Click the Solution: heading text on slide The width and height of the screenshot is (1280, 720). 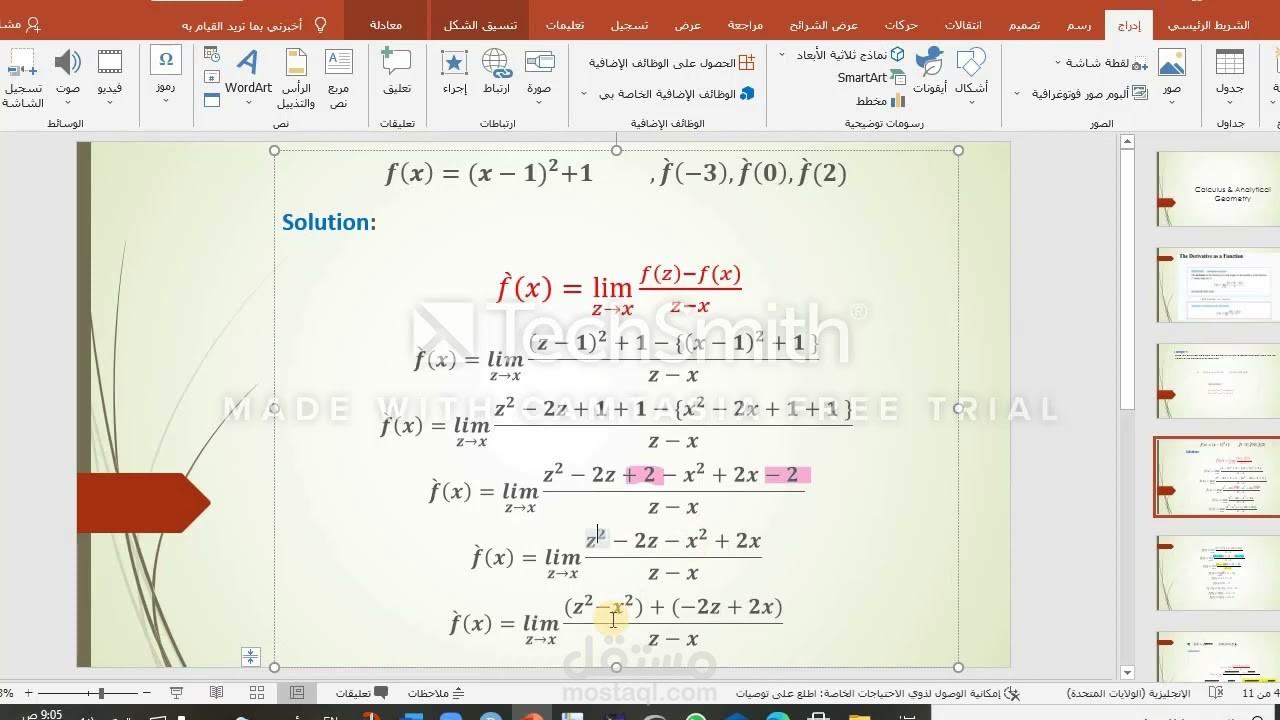(329, 222)
